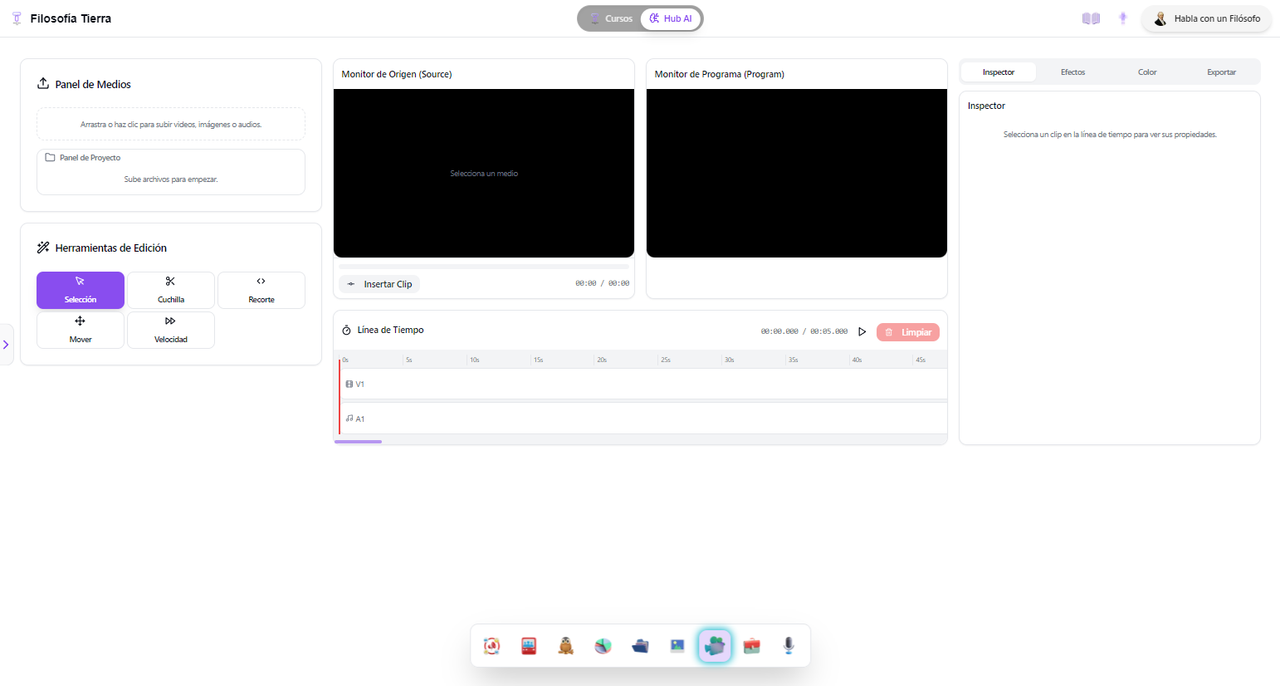Click the purple up-arrow icon in header
The height and width of the screenshot is (686, 1280).
1123,18
